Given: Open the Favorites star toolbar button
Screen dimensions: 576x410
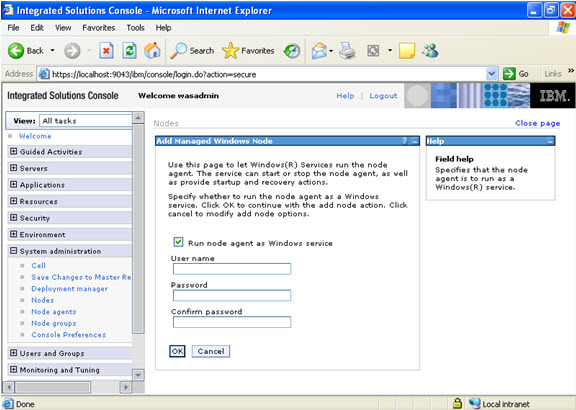Looking at the screenshot, I should tap(248, 51).
